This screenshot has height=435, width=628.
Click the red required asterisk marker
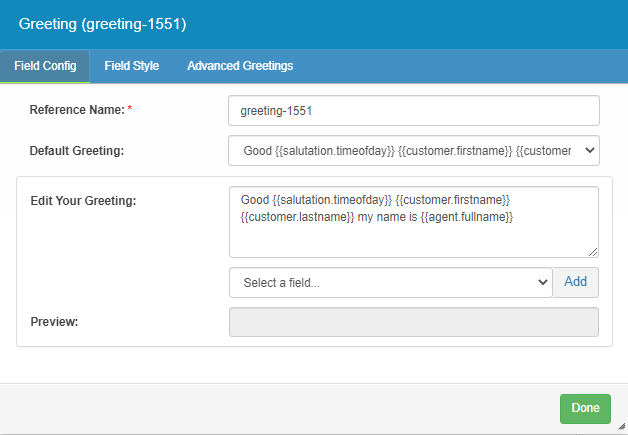point(129,109)
